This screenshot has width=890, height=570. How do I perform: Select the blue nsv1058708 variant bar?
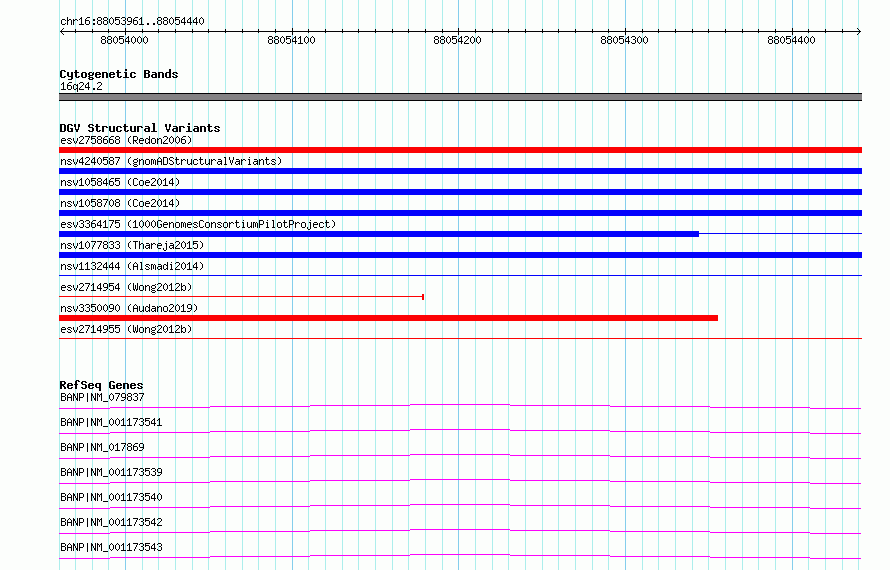(x=460, y=213)
